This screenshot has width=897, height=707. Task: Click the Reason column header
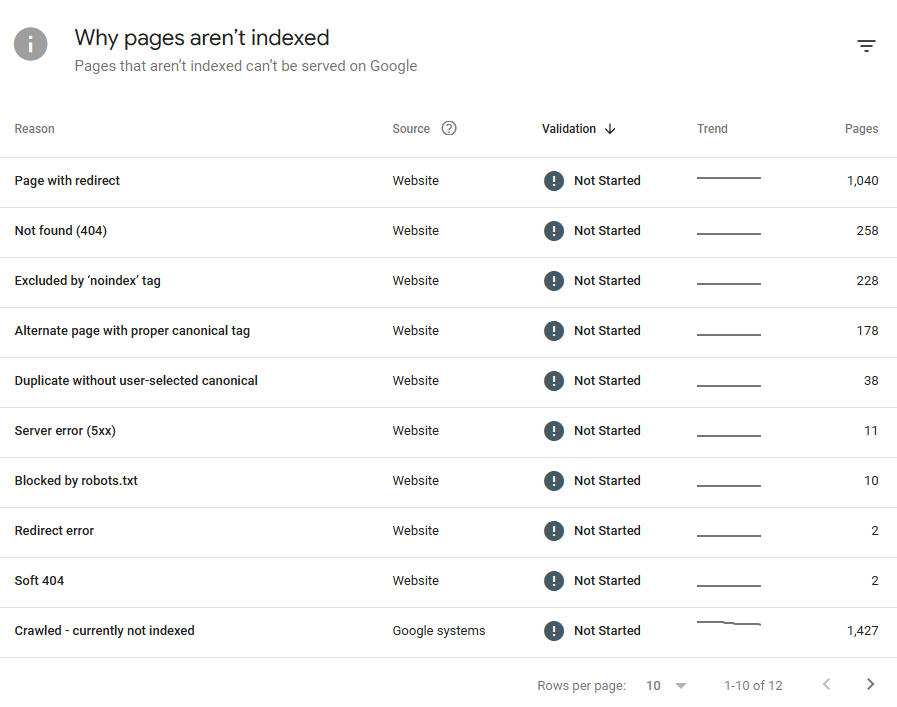coord(34,129)
